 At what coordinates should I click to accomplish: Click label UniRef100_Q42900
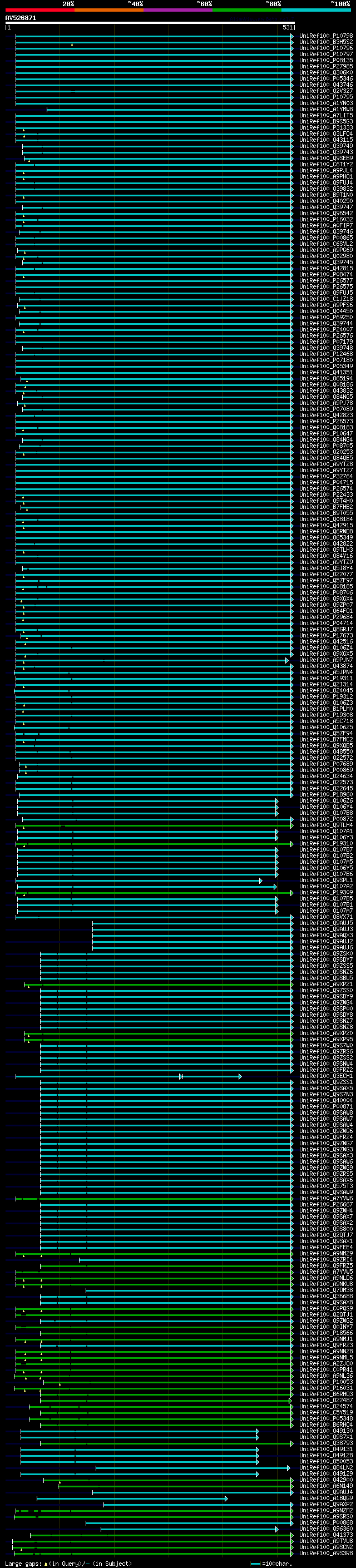[326, 1480]
